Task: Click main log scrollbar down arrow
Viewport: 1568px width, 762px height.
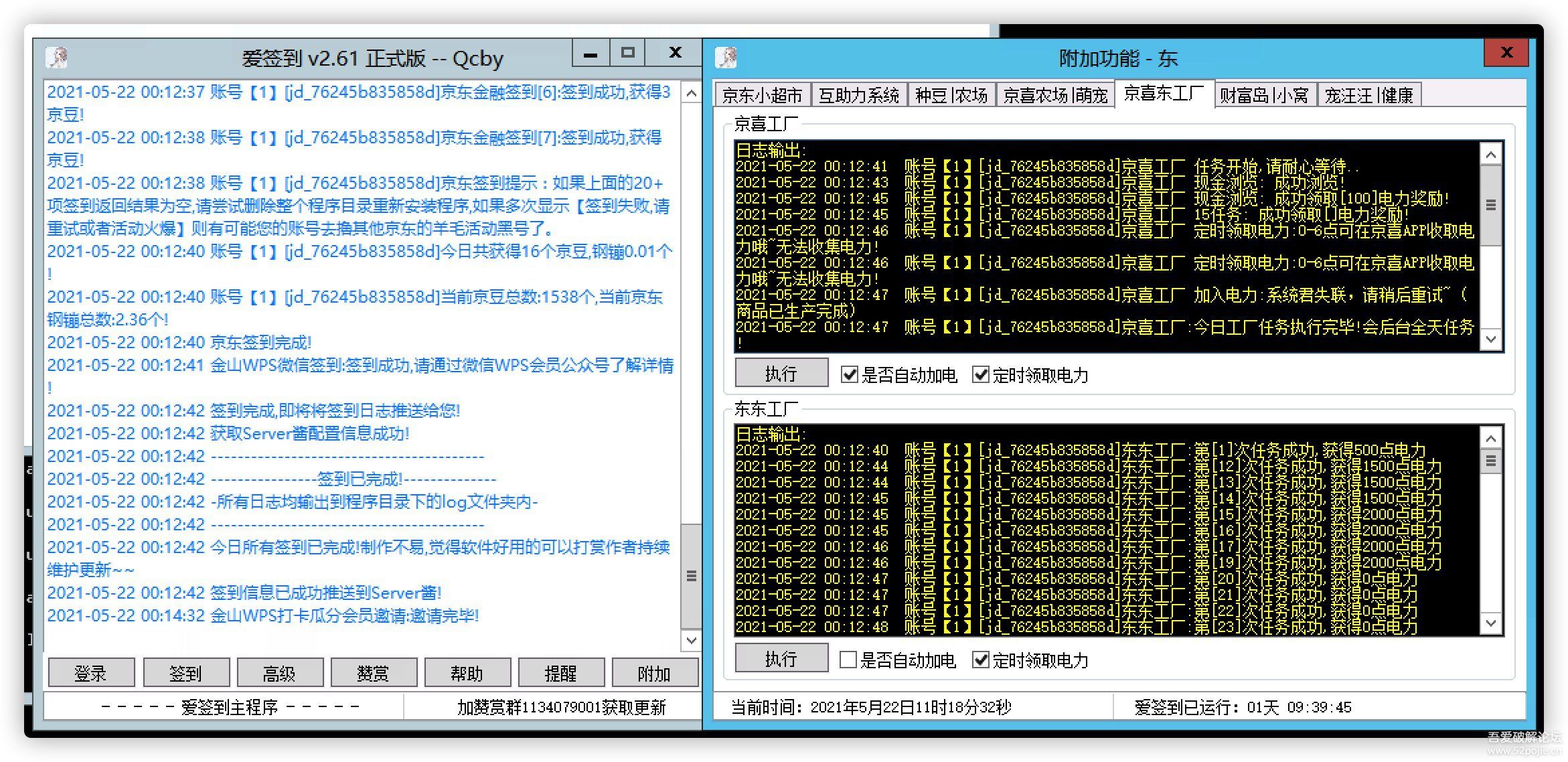Action: point(692,641)
